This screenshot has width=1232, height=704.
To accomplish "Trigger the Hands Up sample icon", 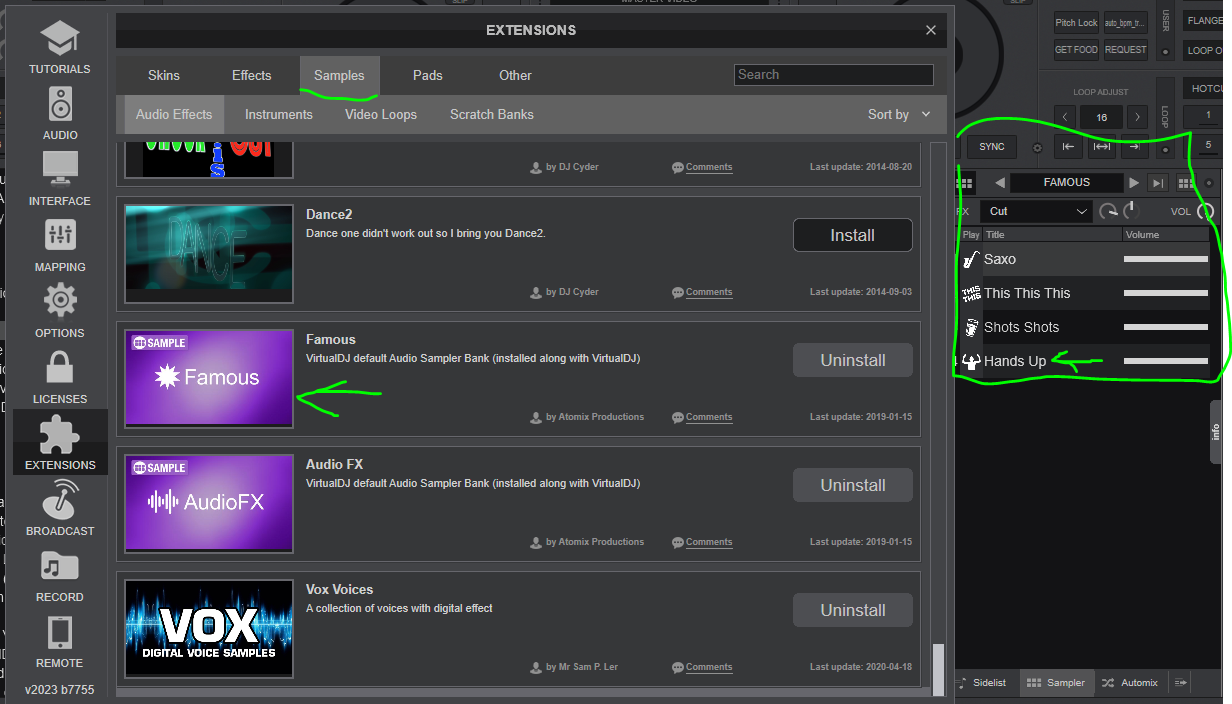I will pyautogui.click(x=970, y=362).
